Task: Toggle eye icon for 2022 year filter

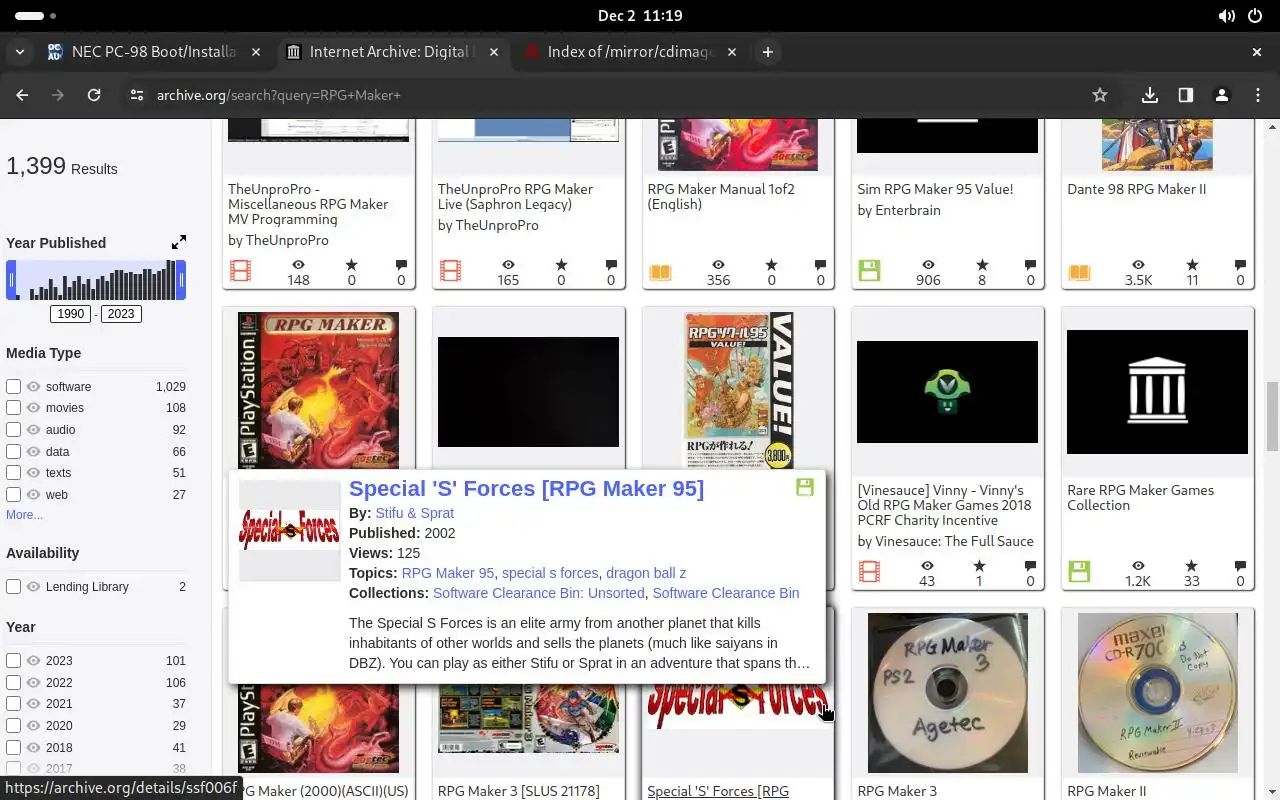Action: pyautogui.click(x=33, y=682)
